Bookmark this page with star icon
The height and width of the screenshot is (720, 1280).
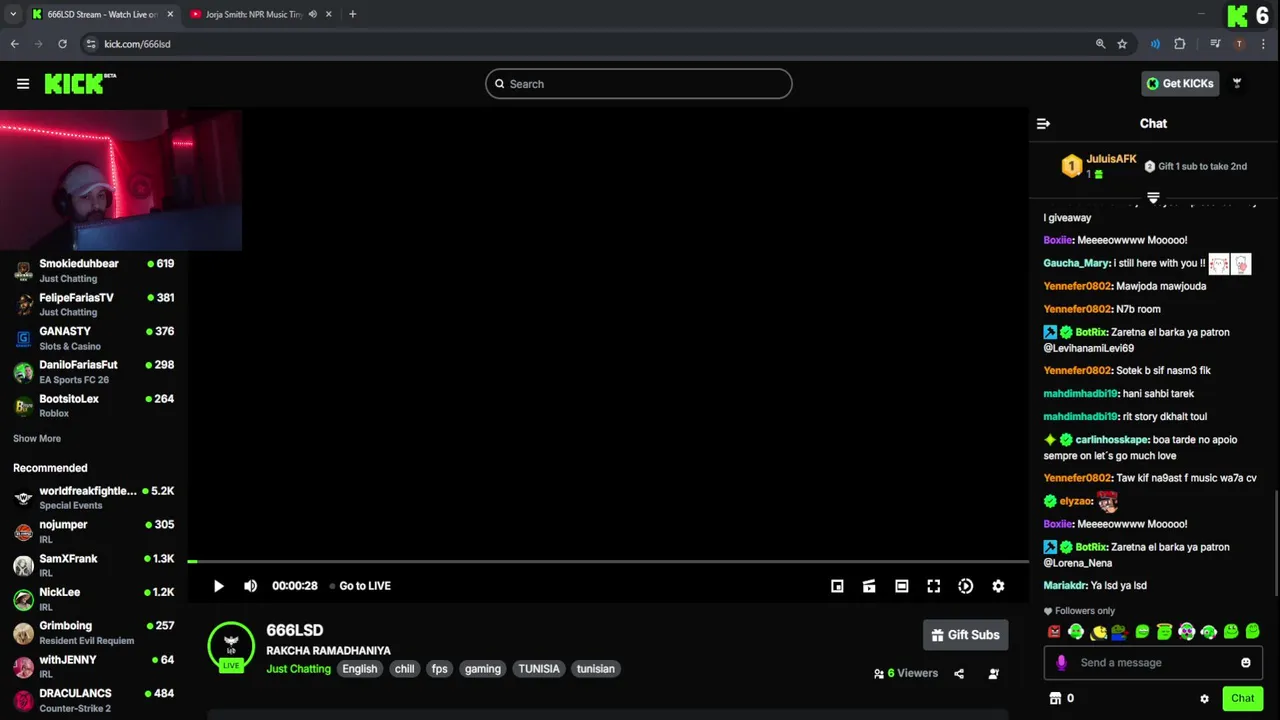click(x=1122, y=44)
